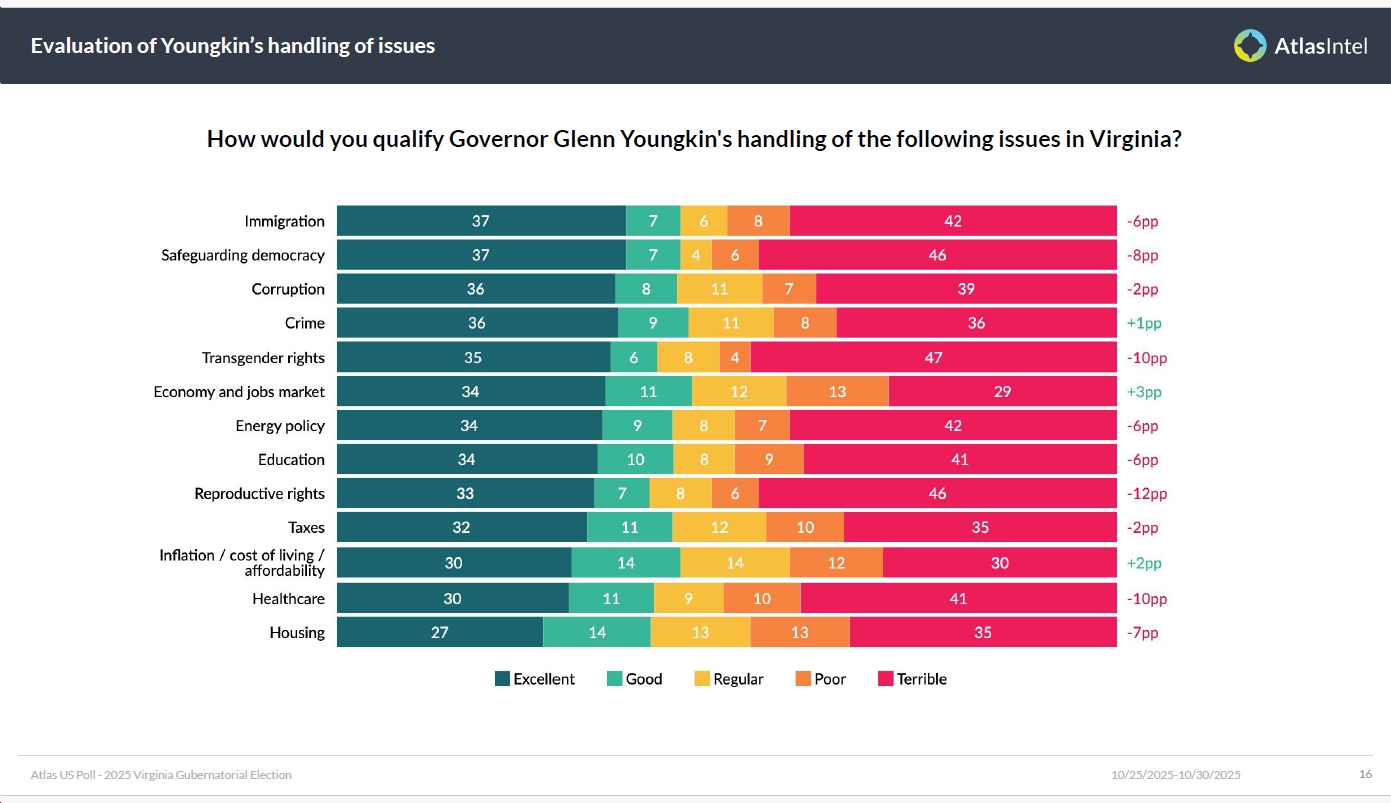
Task: Click the Poor segment for Economy and jobs market
Action: [837, 392]
